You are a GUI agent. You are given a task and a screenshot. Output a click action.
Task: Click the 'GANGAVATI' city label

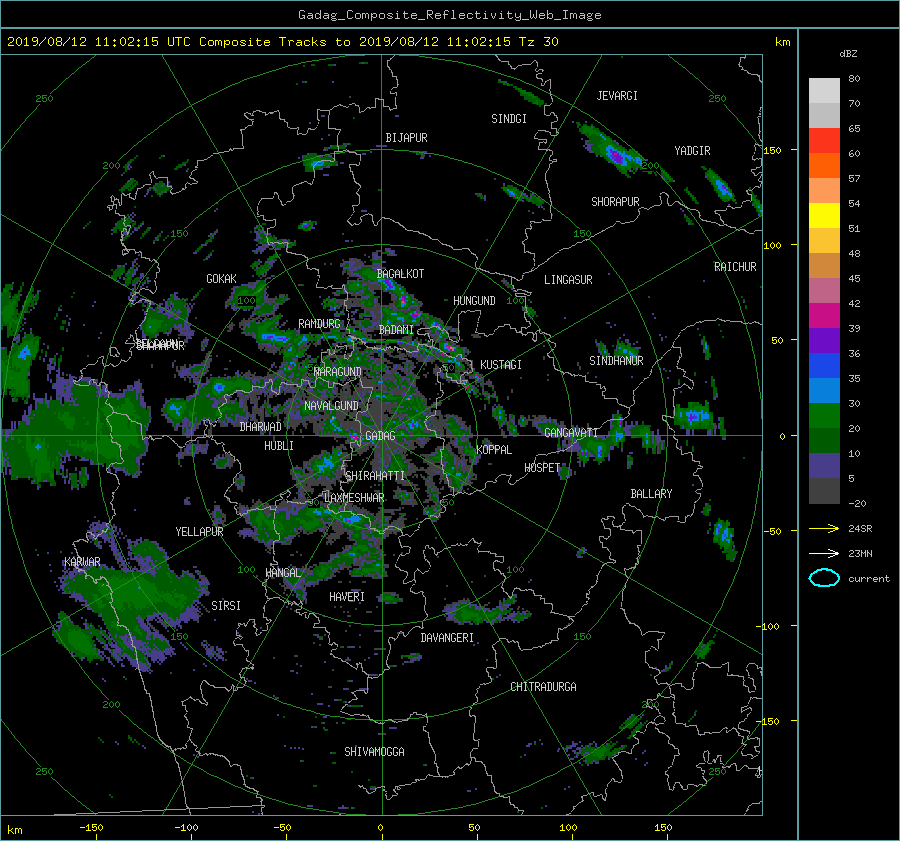(571, 433)
